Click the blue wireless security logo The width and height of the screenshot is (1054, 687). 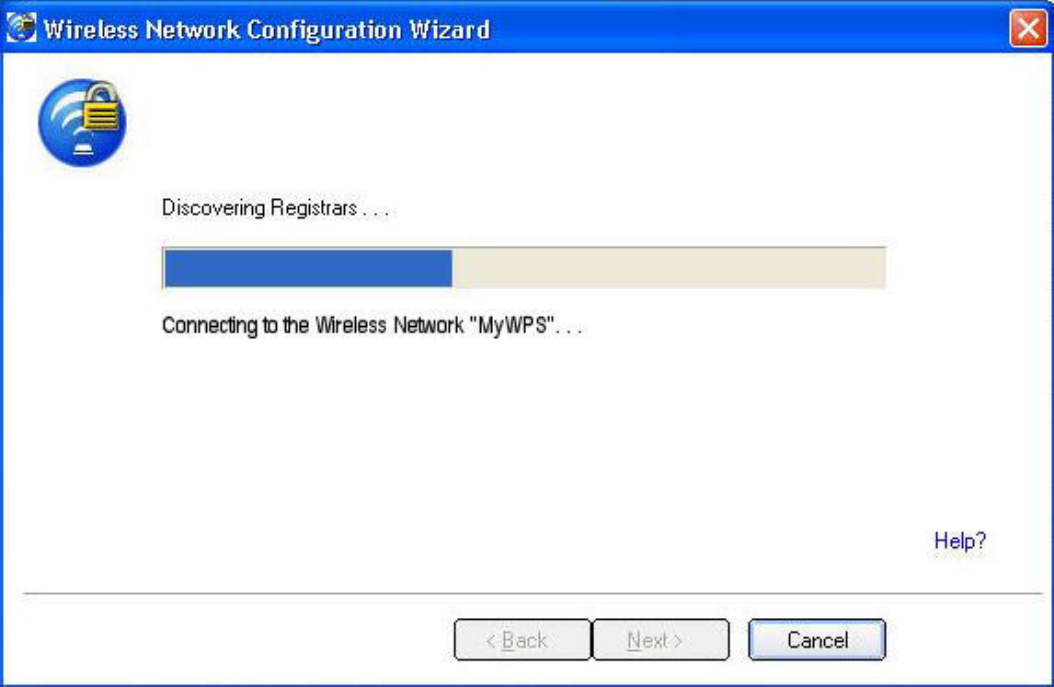pyautogui.click(x=82, y=122)
